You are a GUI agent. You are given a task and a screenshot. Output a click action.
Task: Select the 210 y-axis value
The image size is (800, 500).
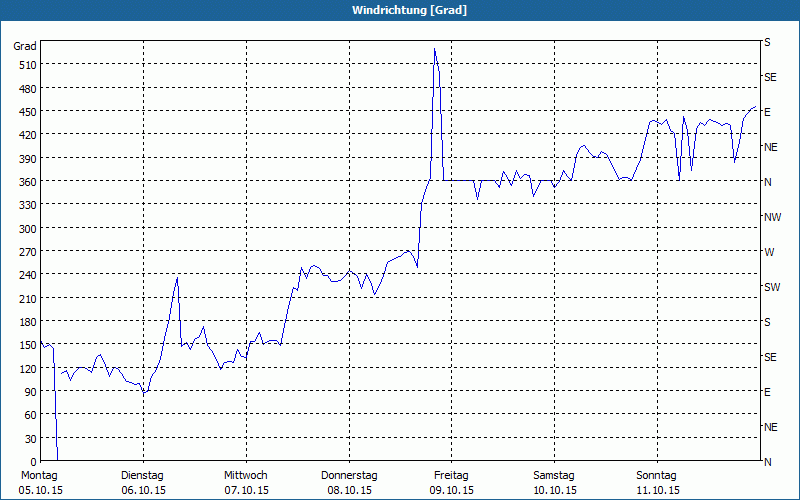pyautogui.click(x=28, y=298)
